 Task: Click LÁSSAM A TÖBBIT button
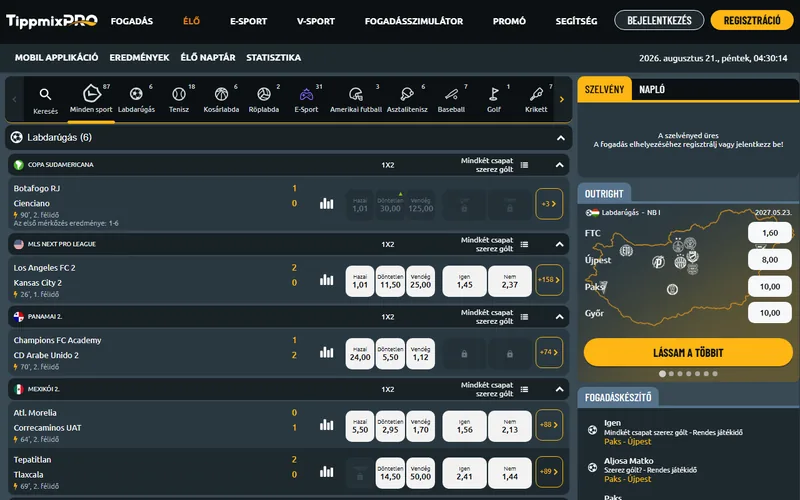tap(688, 353)
